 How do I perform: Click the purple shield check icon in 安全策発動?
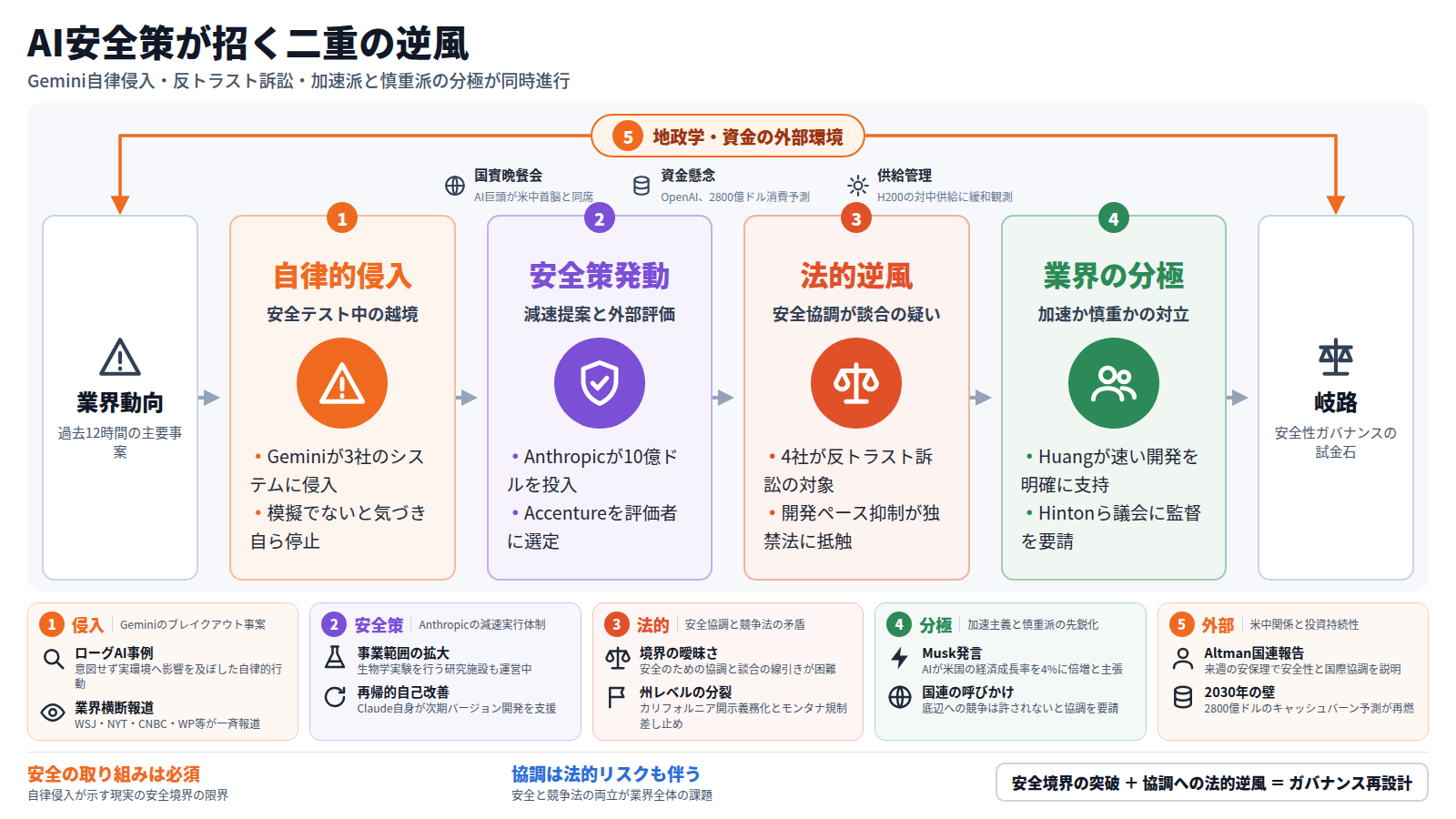pos(600,383)
